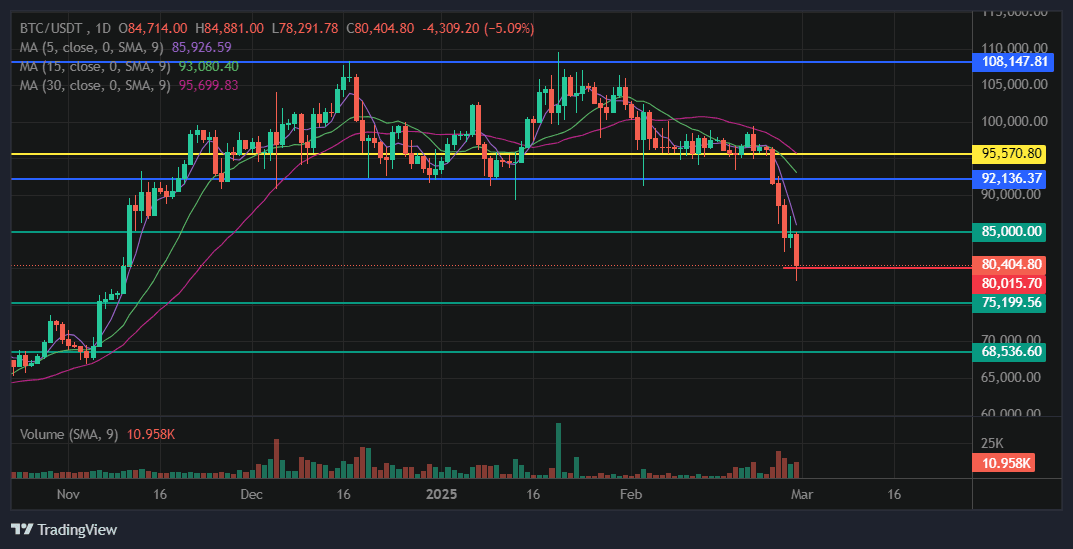Click the 105,000.00 price scale tick
Viewport: 1073px width, 549px height.
tap(1014, 84)
